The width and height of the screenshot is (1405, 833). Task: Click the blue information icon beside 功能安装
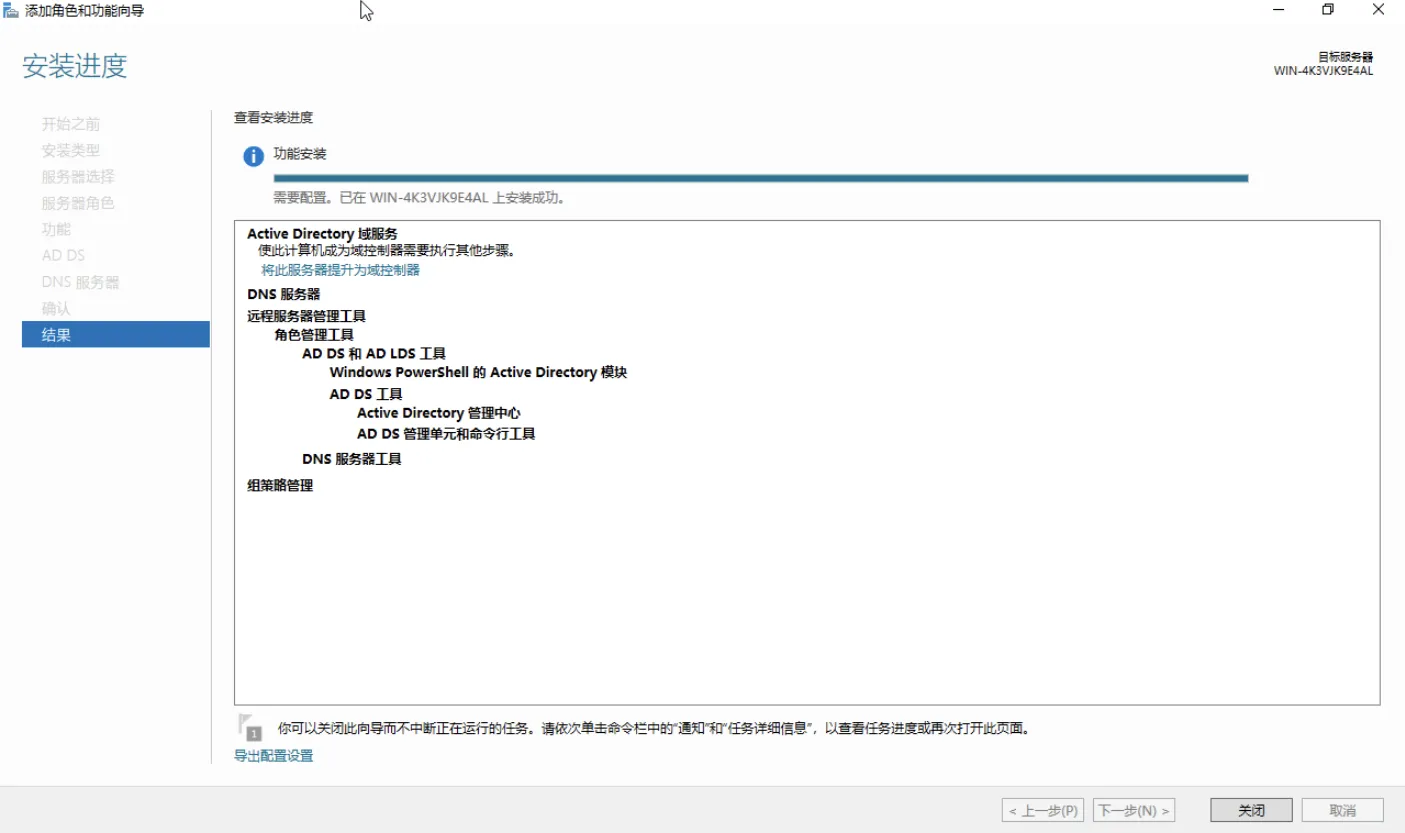click(254, 156)
